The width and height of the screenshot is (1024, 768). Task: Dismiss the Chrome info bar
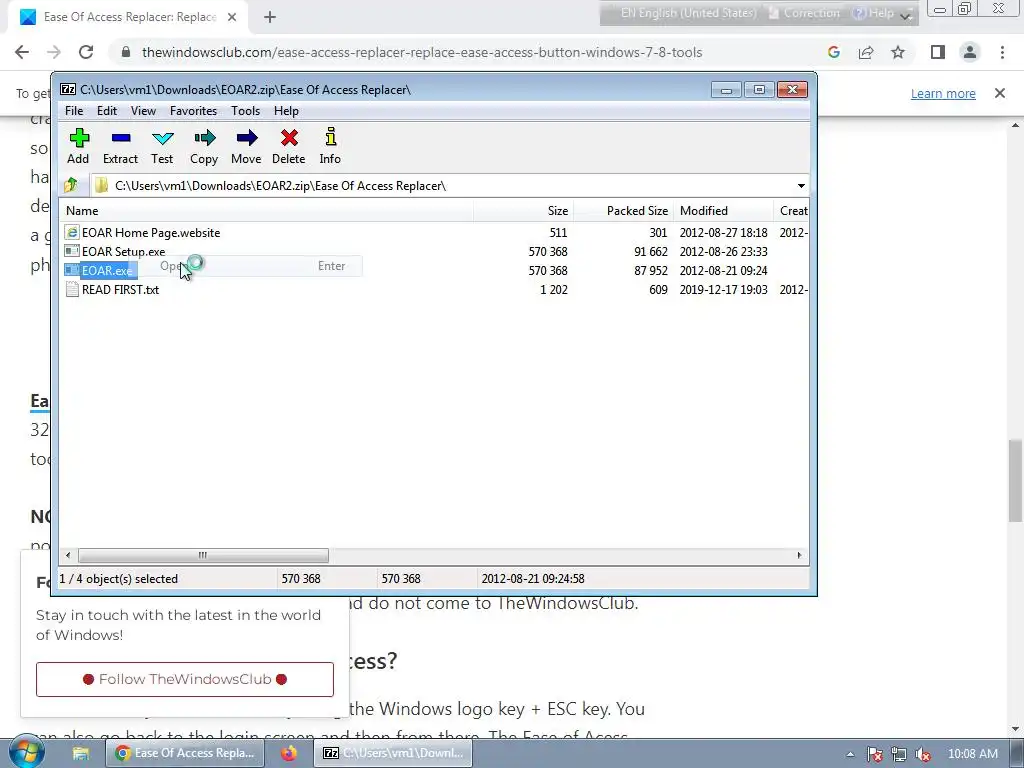[x=1000, y=93]
